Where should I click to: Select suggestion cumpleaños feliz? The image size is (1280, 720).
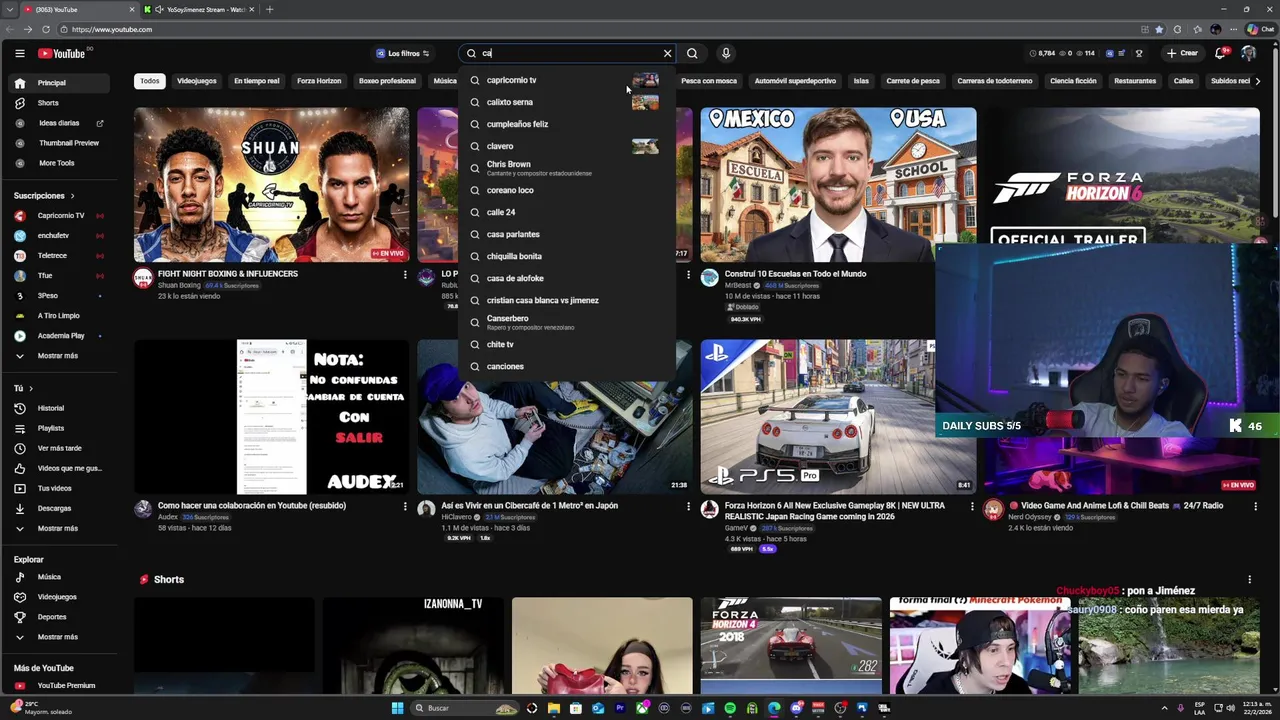click(566, 124)
